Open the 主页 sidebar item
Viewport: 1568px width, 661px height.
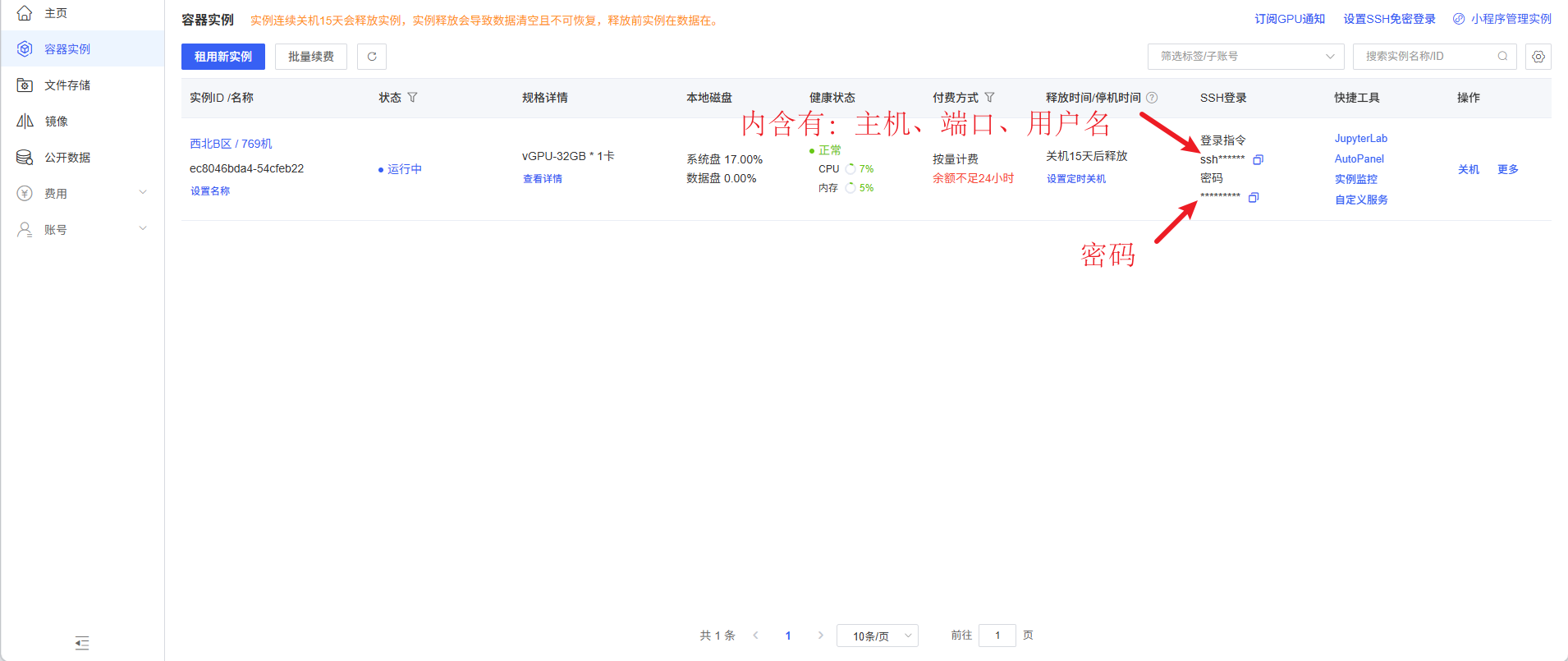[82, 13]
